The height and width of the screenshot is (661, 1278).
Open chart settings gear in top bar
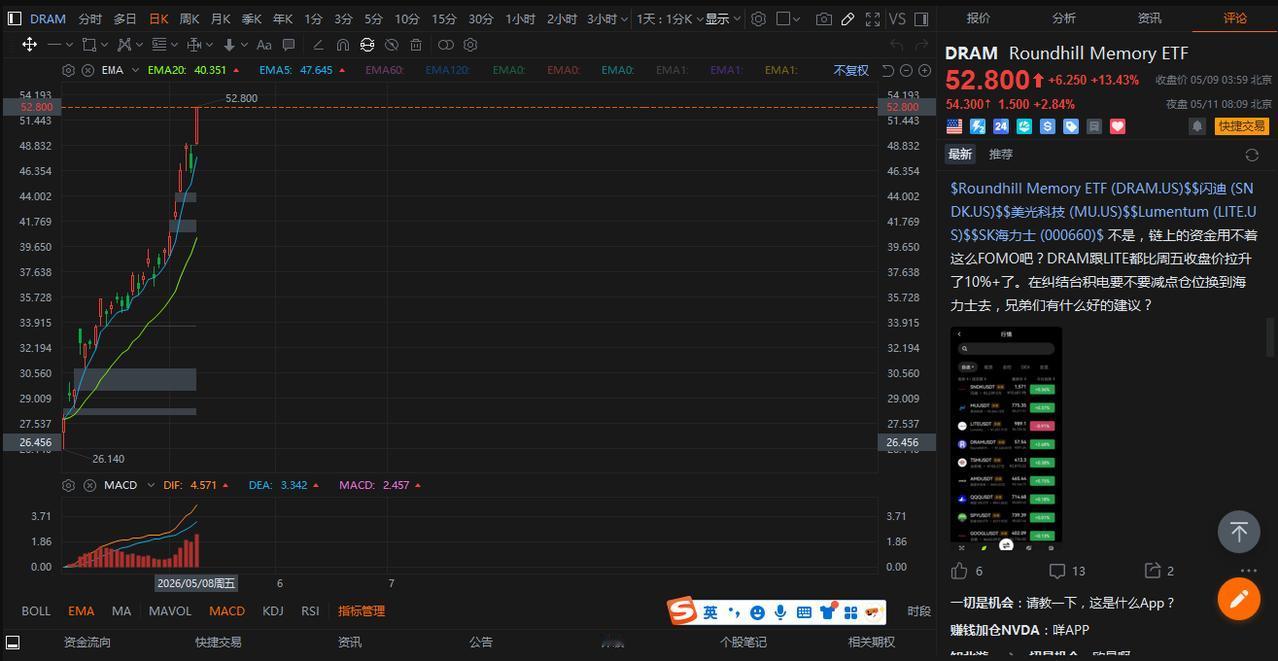(759, 19)
